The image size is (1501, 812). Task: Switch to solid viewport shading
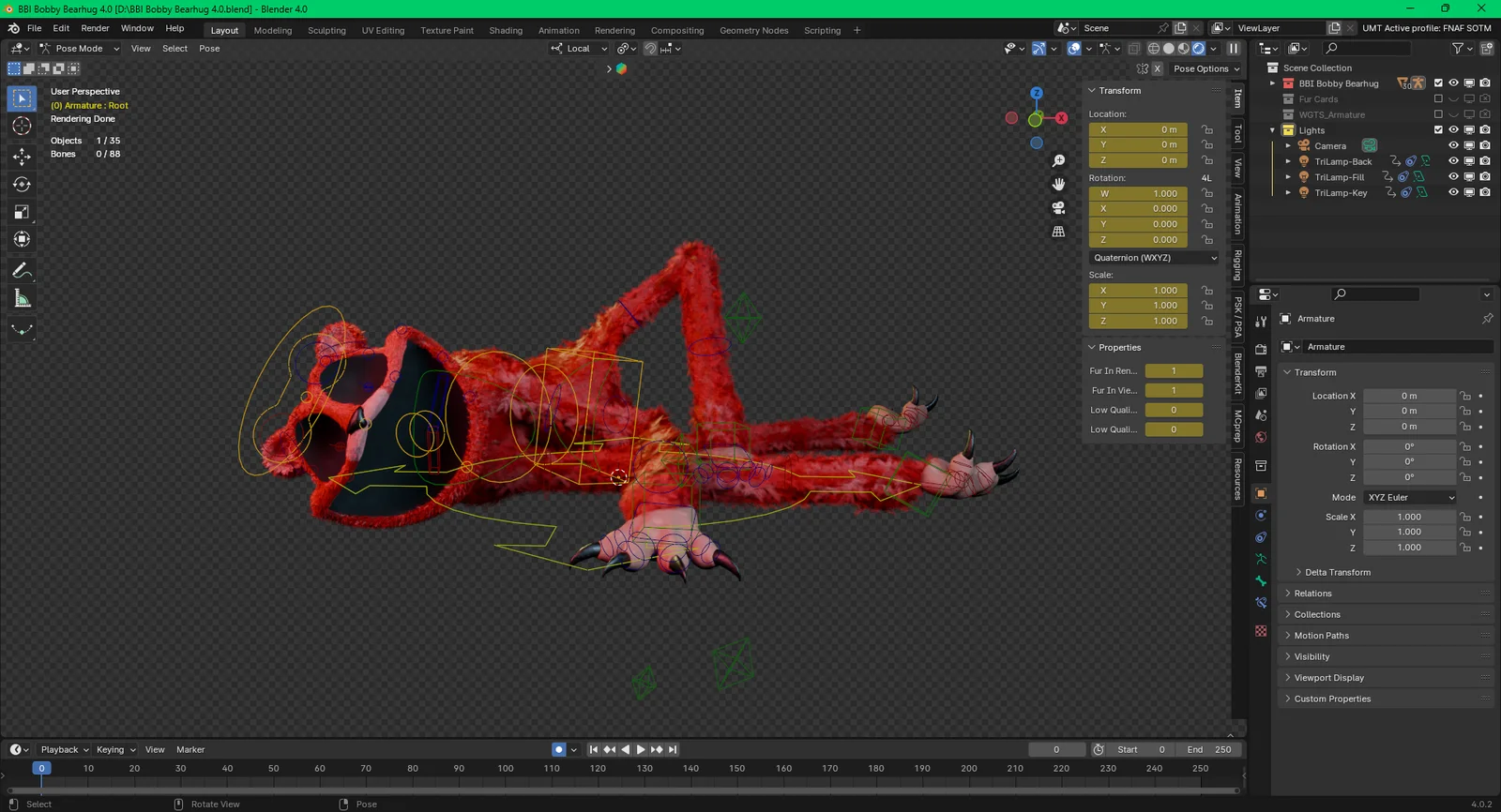tap(1169, 49)
